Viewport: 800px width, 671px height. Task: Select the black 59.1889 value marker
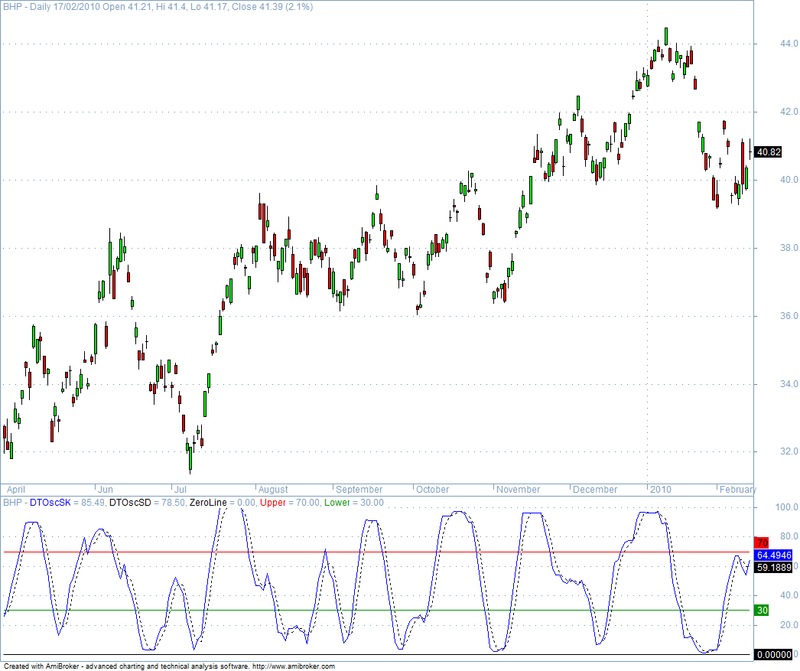[773, 567]
